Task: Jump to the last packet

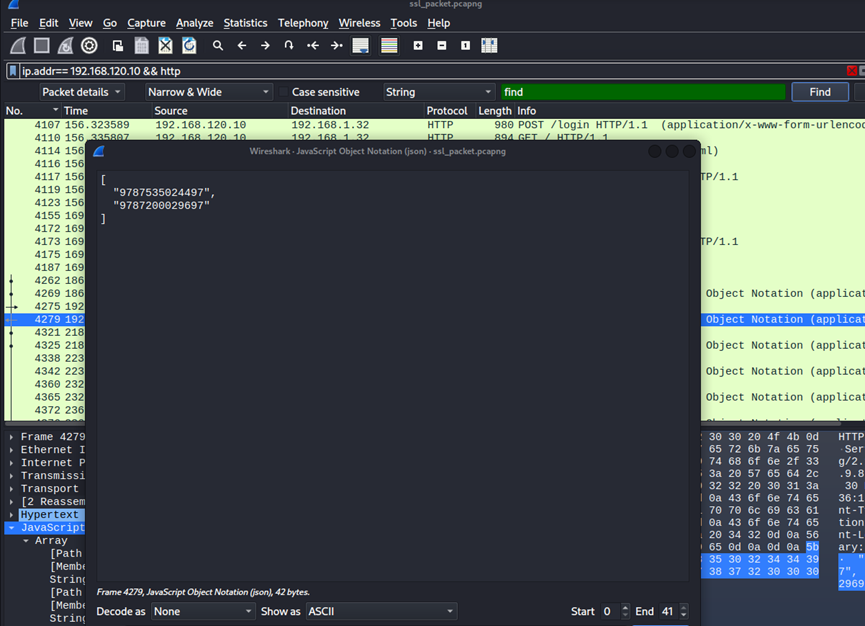Action: tap(337, 45)
